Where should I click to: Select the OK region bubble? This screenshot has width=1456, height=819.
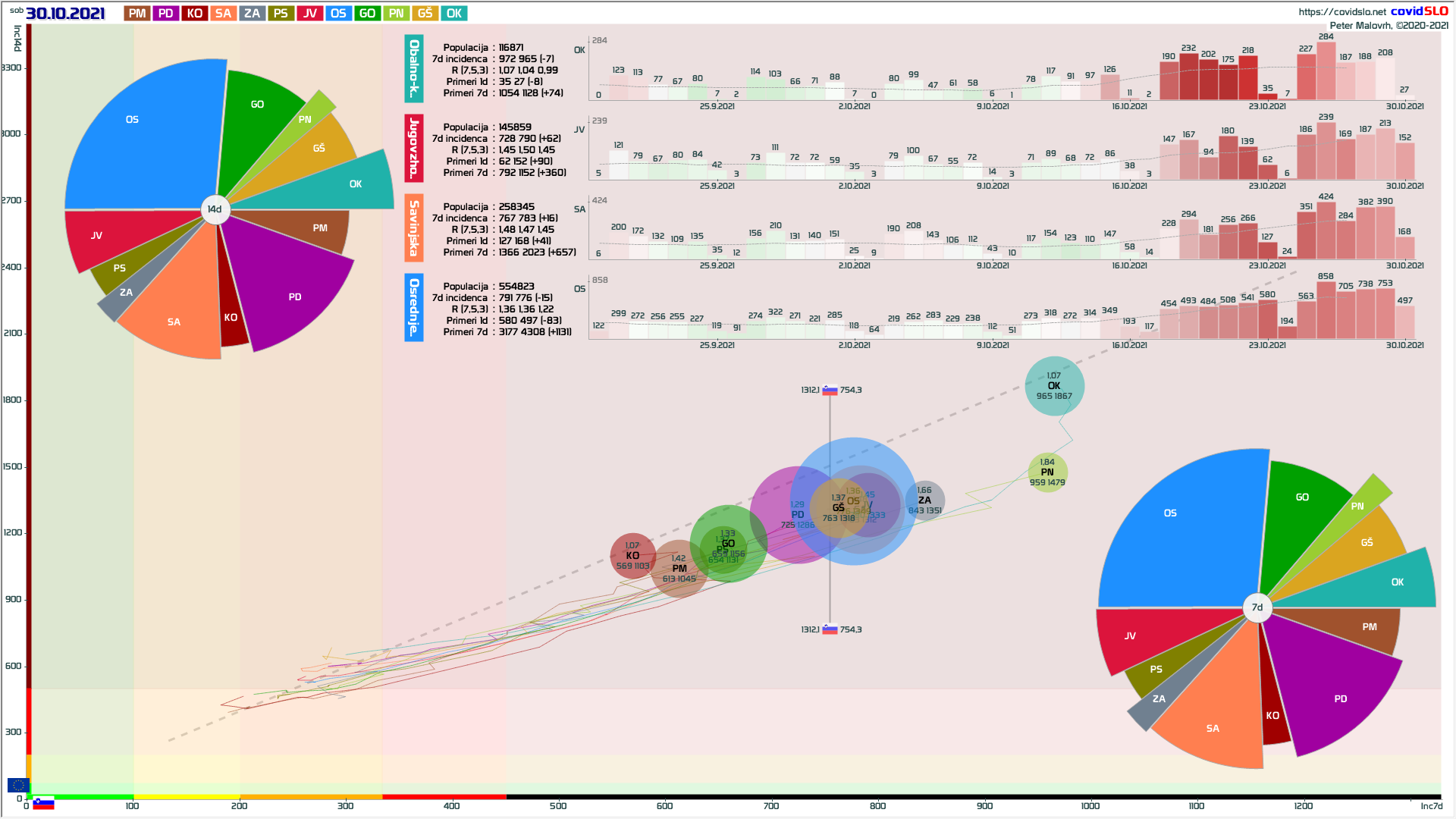(x=1054, y=386)
